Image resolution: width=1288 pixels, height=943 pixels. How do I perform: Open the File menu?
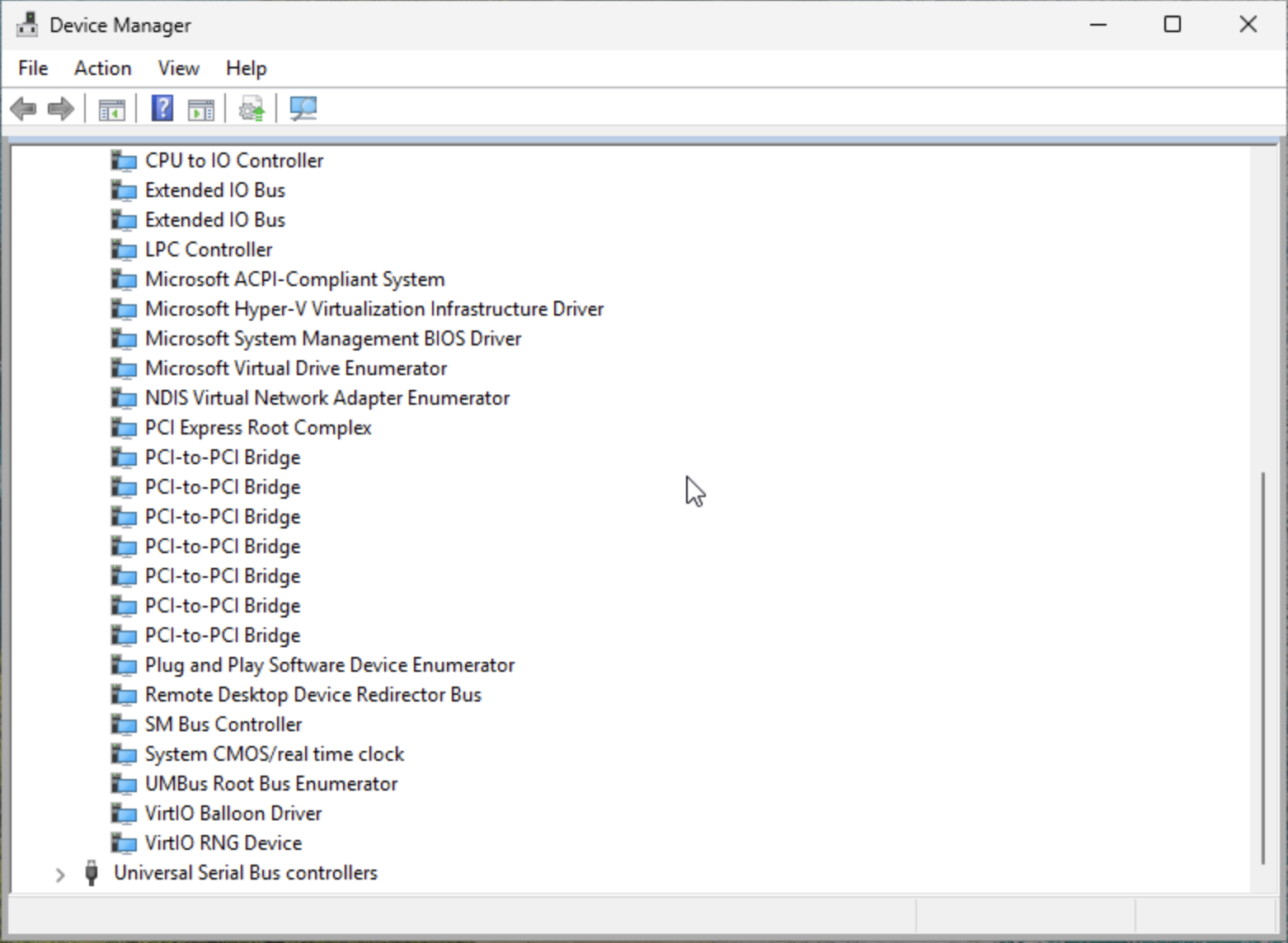pyautogui.click(x=33, y=68)
